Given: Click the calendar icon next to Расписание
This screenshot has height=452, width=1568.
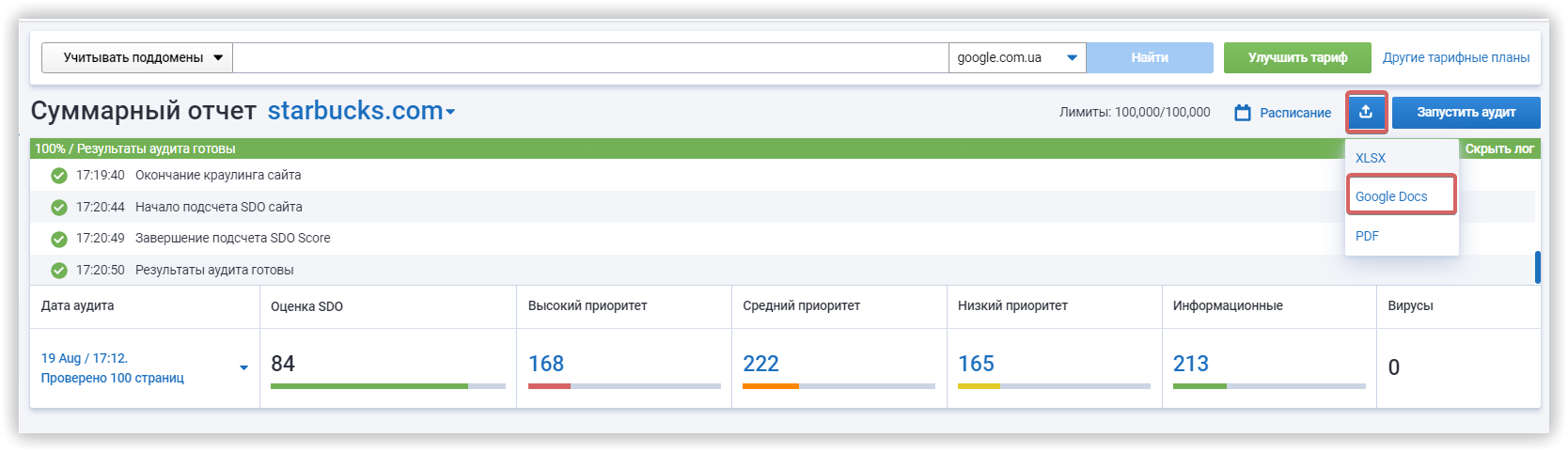Looking at the screenshot, I should [1243, 113].
